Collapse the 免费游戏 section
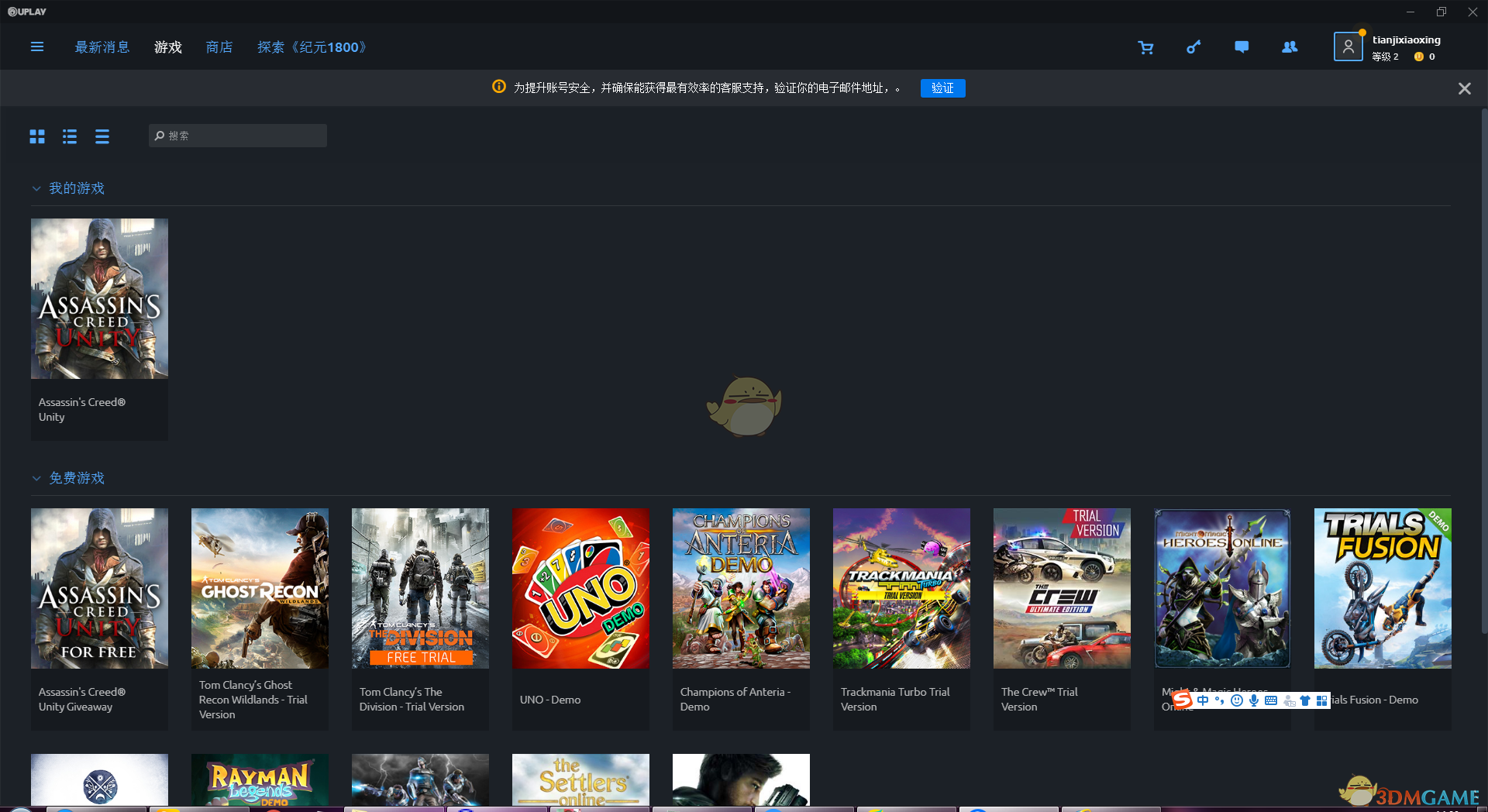 (x=36, y=478)
